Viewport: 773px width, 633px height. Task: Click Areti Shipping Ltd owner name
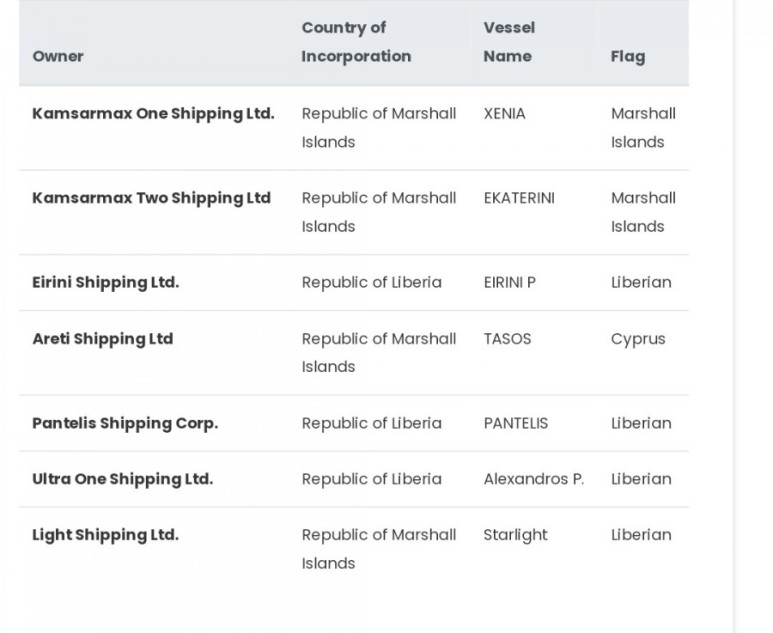point(103,339)
